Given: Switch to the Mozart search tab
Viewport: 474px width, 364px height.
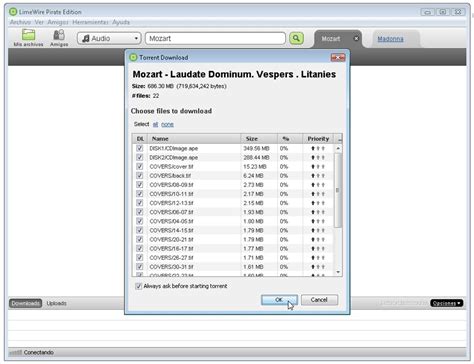Looking at the screenshot, I should [331, 39].
